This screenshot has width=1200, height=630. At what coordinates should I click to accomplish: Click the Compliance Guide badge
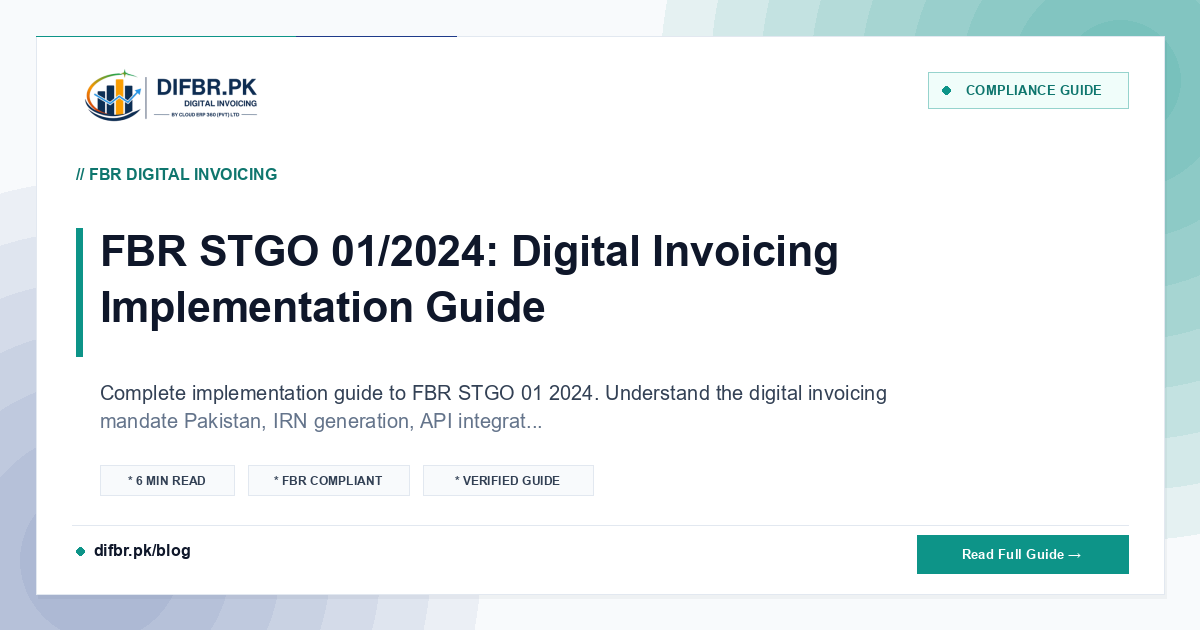[x=1028, y=90]
